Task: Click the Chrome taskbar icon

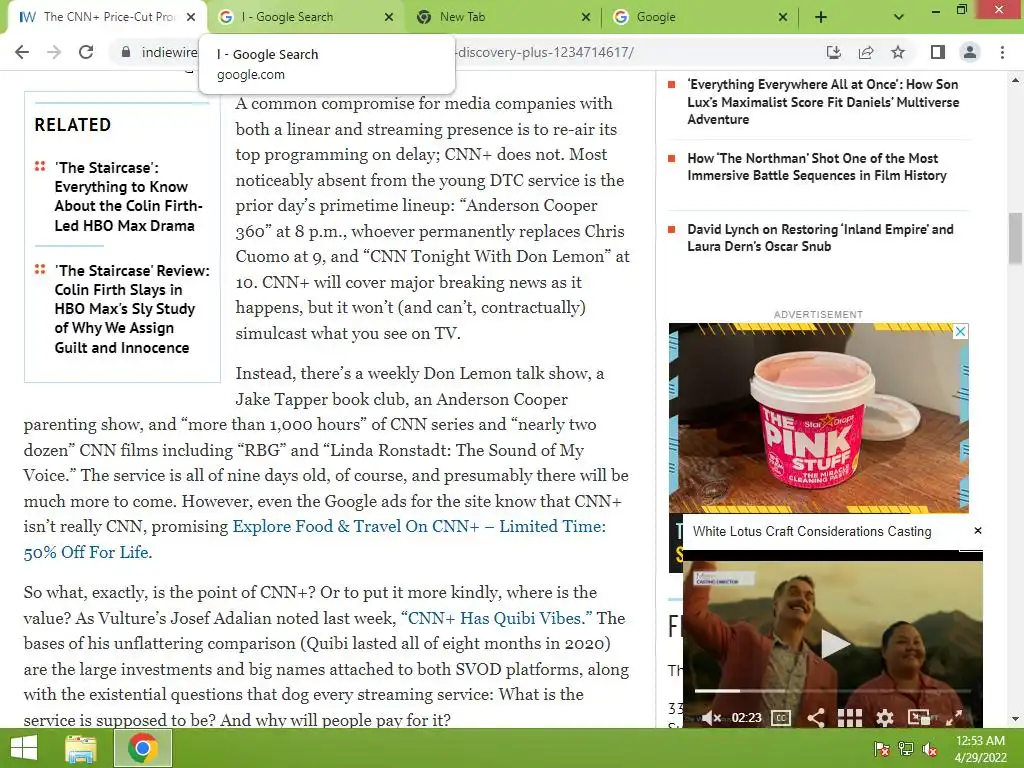Action: (143, 748)
